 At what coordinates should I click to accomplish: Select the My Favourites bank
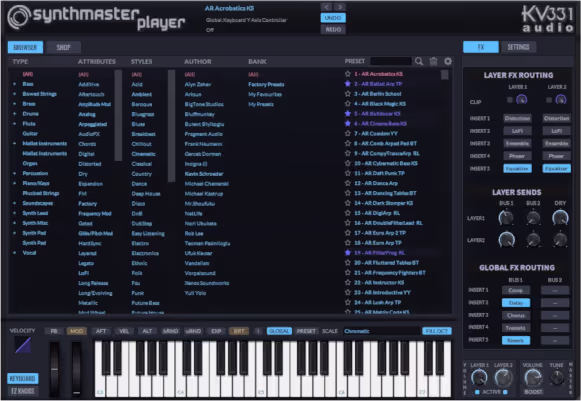coord(265,95)
